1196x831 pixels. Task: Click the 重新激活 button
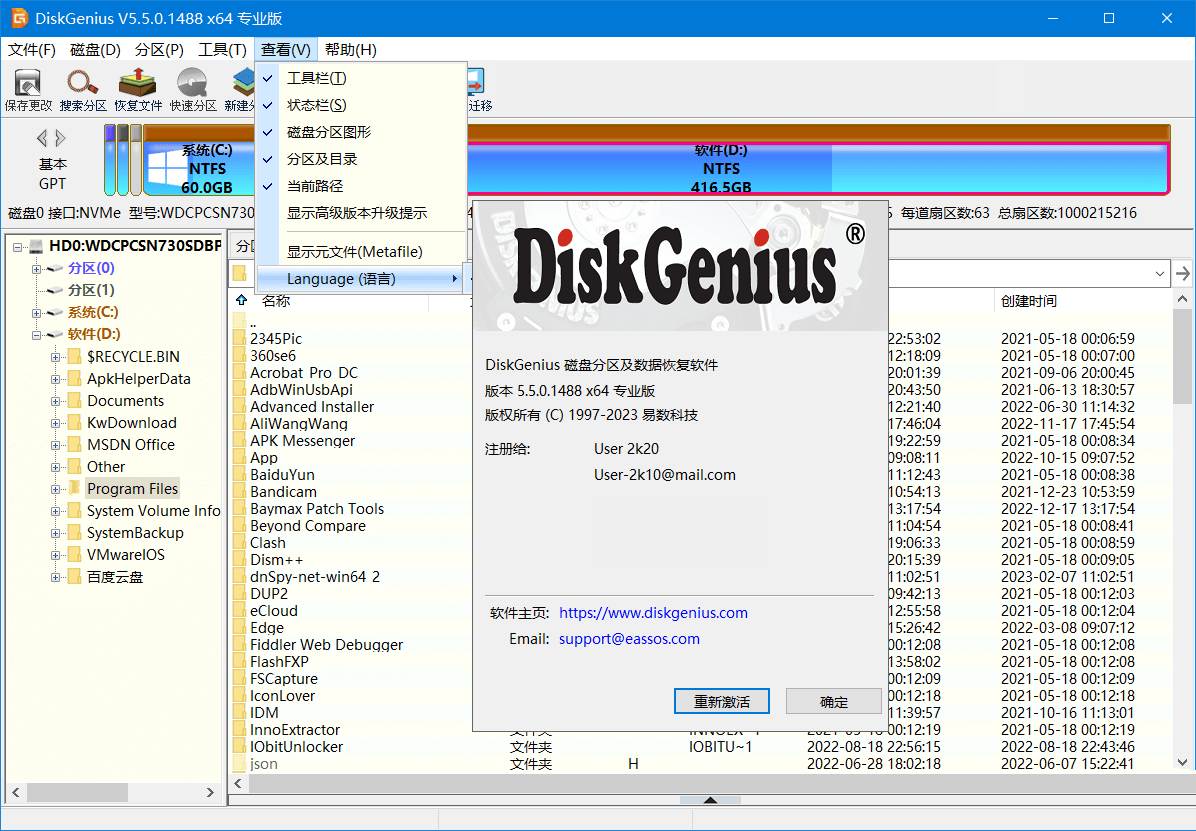(721, 701)
